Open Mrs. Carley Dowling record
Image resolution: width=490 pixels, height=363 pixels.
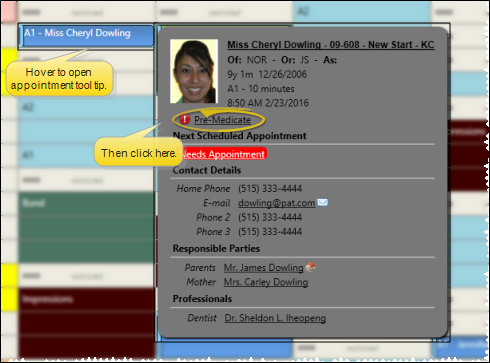(x=266, y=282)
